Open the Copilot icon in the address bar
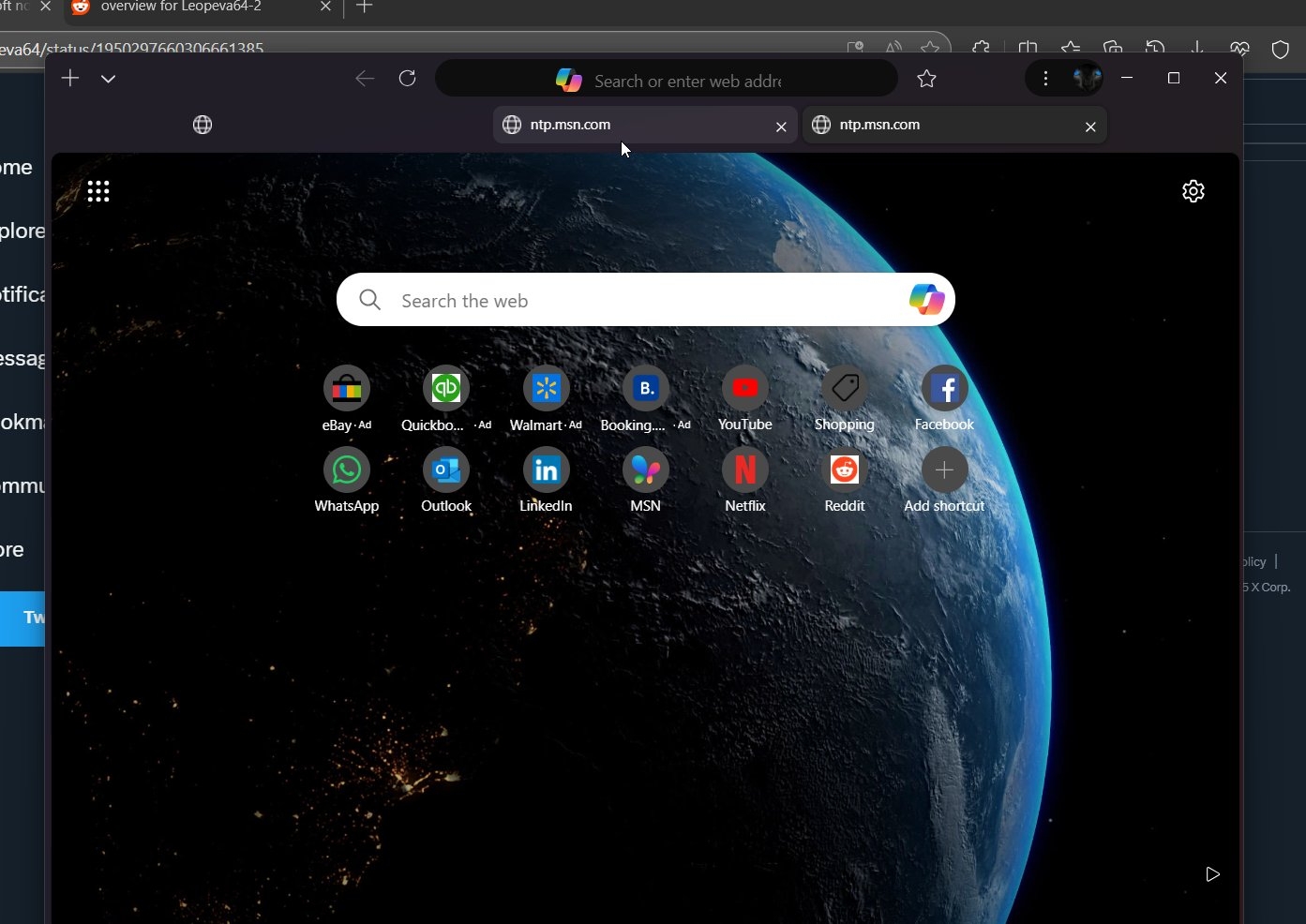 568,80
